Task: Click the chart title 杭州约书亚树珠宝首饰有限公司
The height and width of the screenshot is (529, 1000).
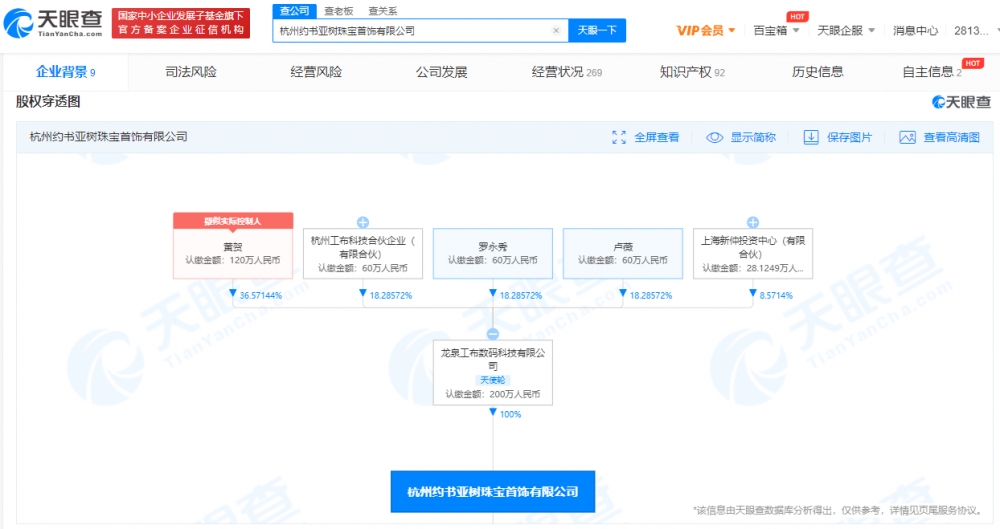Action: click(108, 137)
